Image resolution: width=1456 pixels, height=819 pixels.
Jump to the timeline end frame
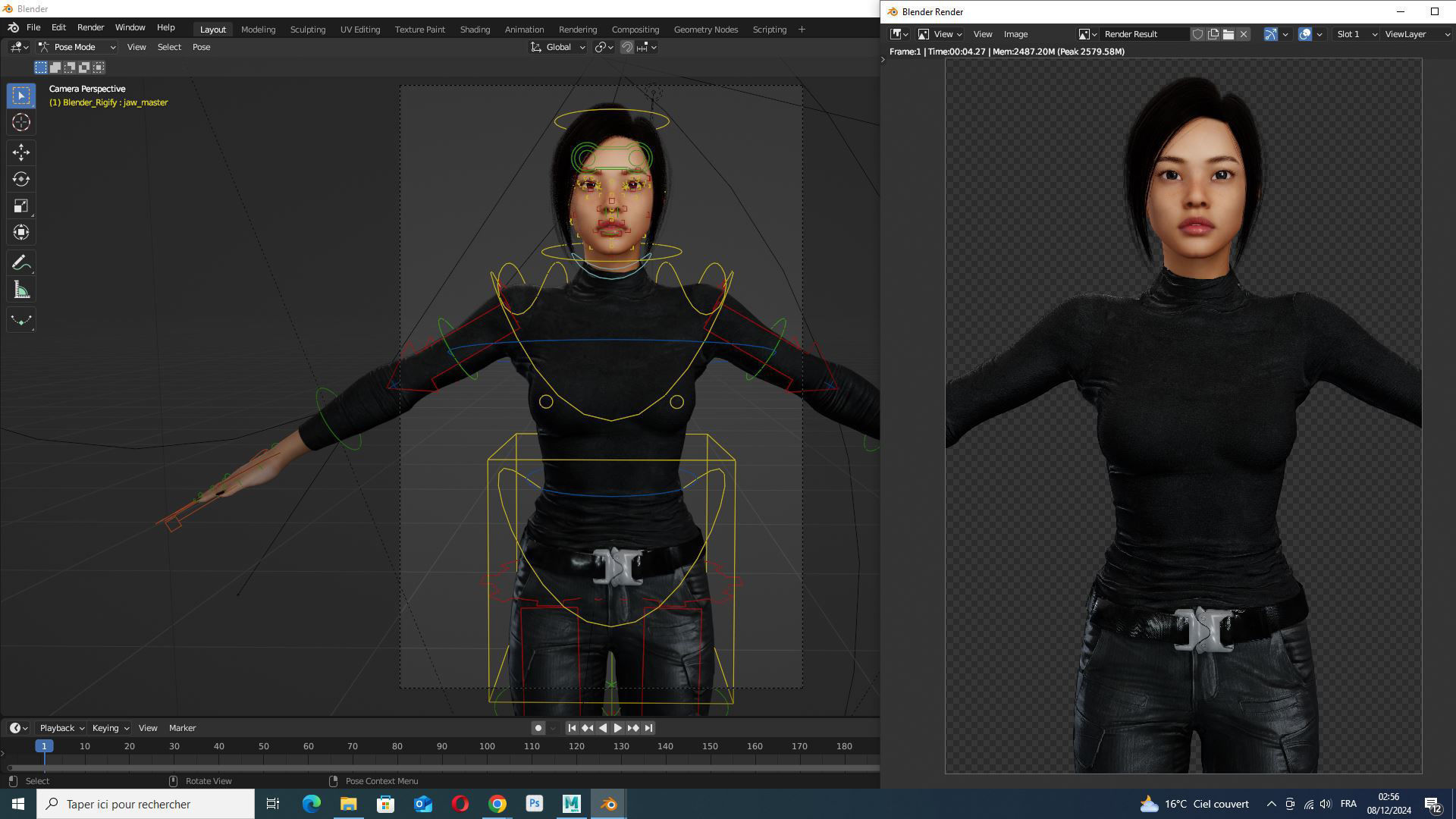[x=648, y=728]
